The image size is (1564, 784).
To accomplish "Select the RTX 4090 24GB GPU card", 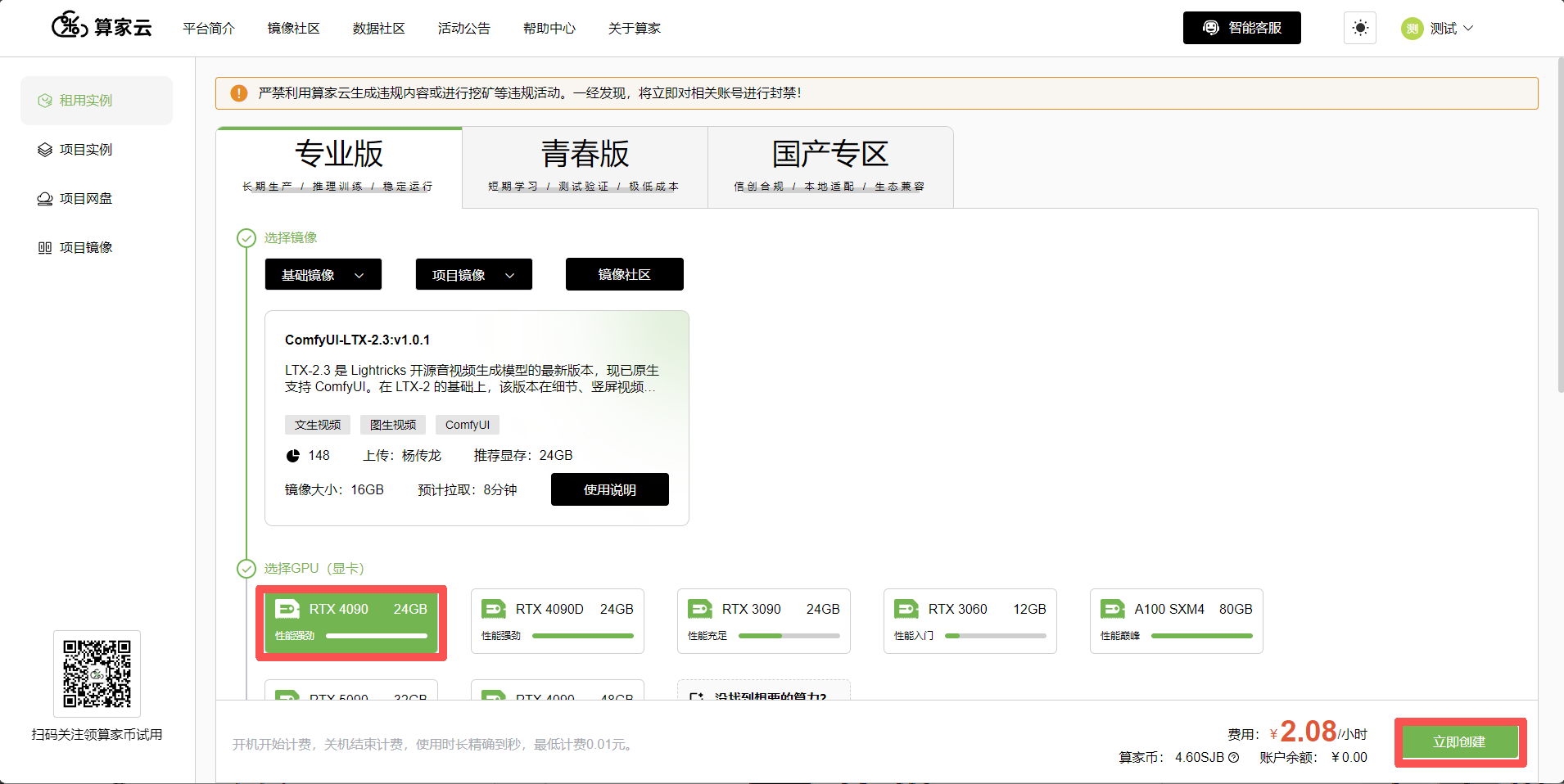I will coord(351,622).
